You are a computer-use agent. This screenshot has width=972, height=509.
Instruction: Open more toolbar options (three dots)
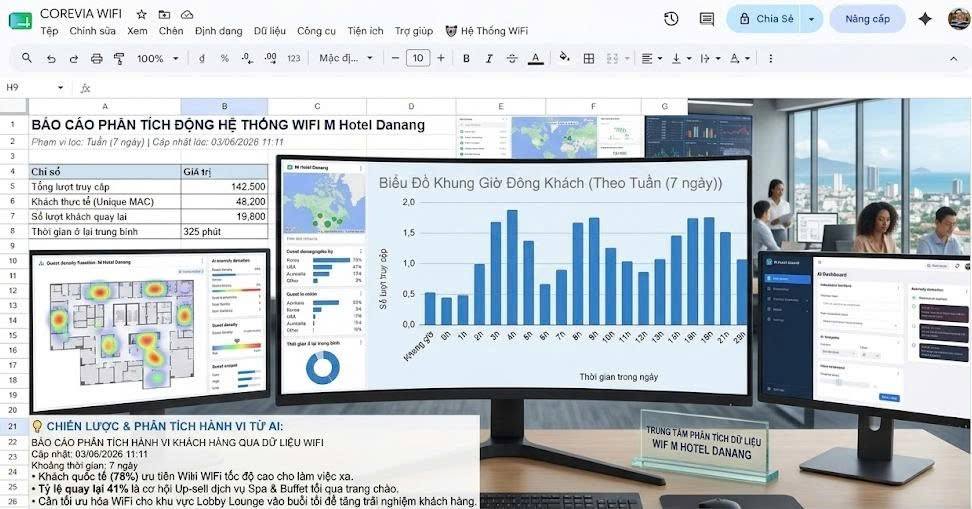[x=771, y=58]
